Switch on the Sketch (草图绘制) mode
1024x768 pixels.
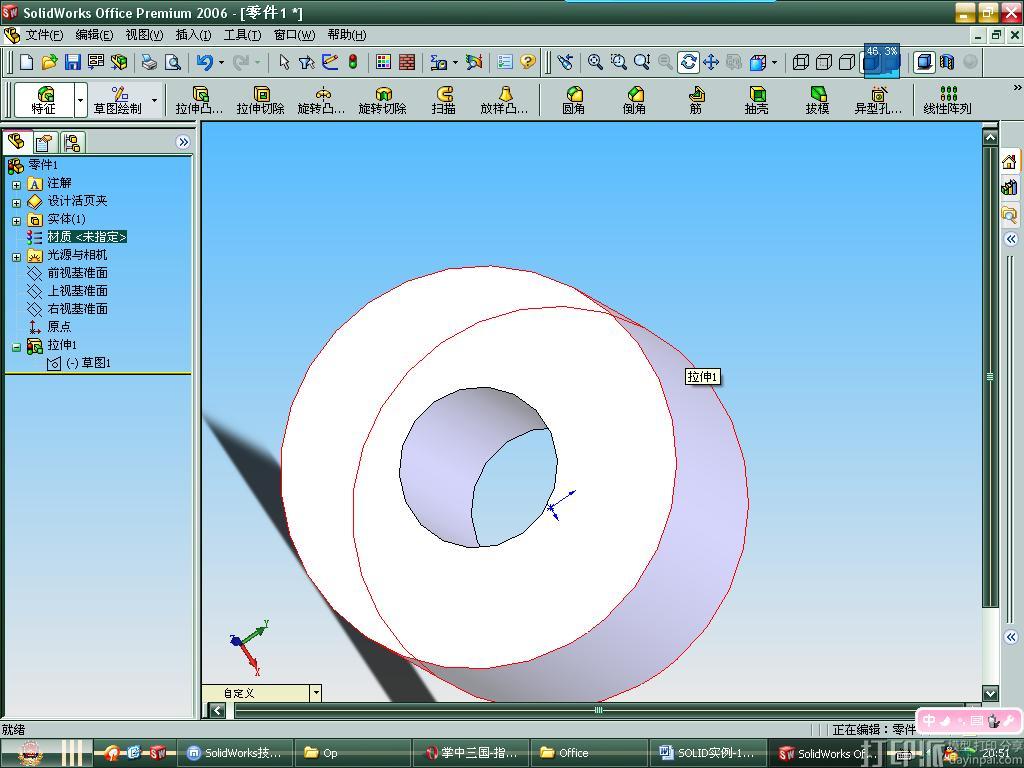(x=118, y=99)
